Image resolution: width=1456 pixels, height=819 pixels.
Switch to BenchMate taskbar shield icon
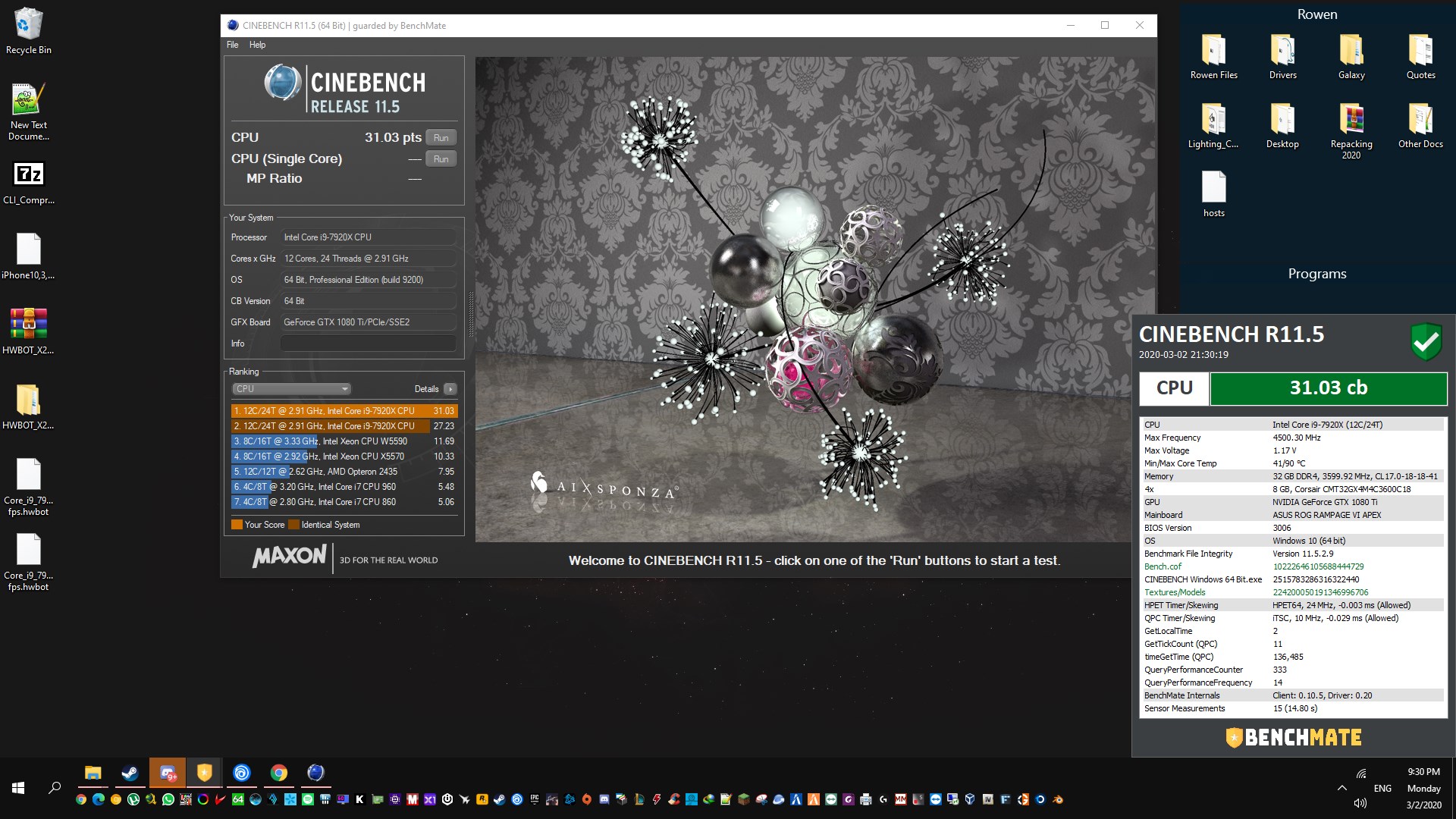click(x=204, y=773)
